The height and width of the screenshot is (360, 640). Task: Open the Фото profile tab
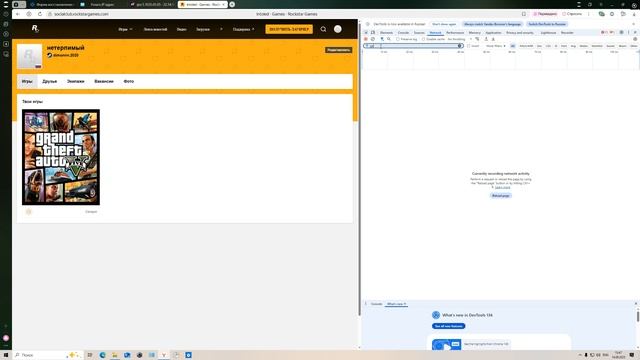coord(129,81)
